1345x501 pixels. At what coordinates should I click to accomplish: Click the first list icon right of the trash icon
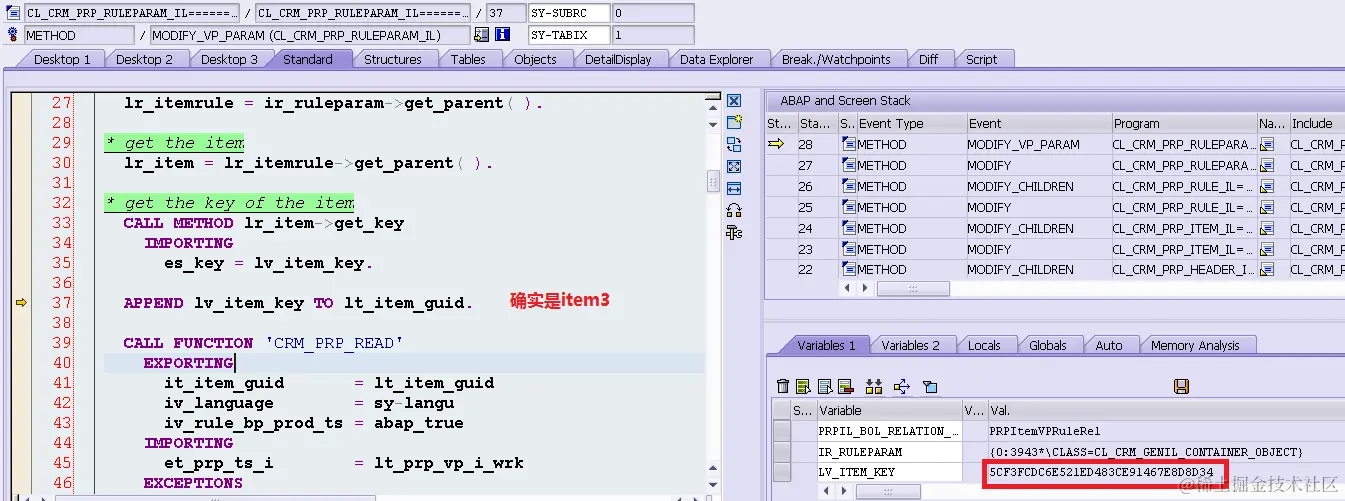(804, 386)
